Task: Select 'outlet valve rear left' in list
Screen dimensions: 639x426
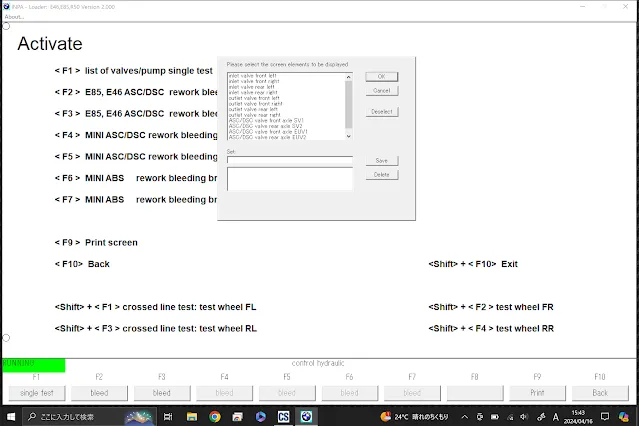Action: [x=253, y=109]
